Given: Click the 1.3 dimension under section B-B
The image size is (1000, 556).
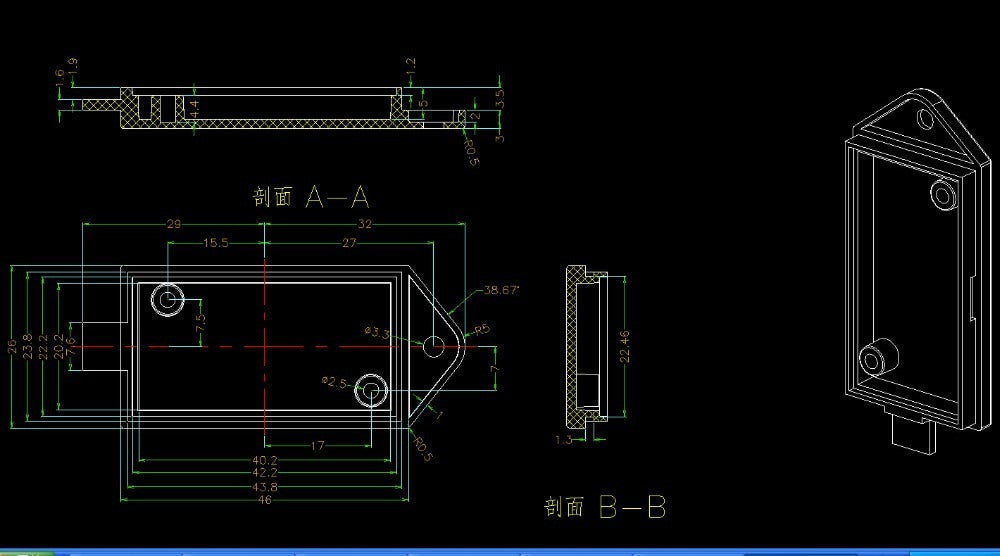Looking at the screenshot, I should pyautogui.click(x=565, y=439).
